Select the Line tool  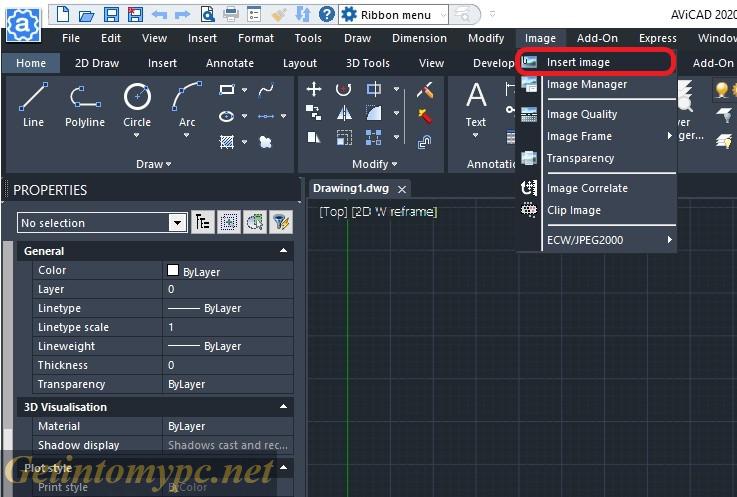[33, 105]
